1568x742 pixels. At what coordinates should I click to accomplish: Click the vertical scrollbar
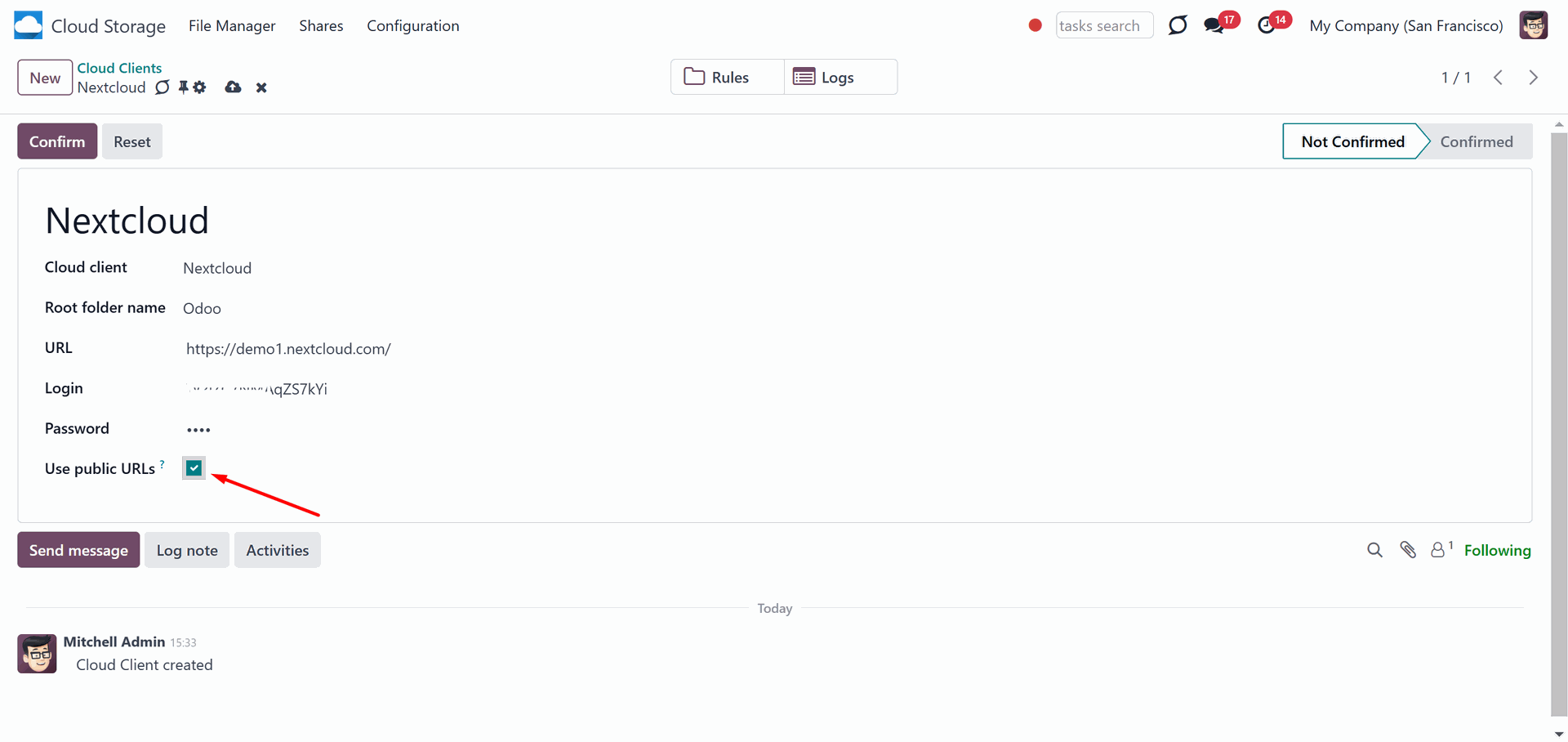(1559, 423)
